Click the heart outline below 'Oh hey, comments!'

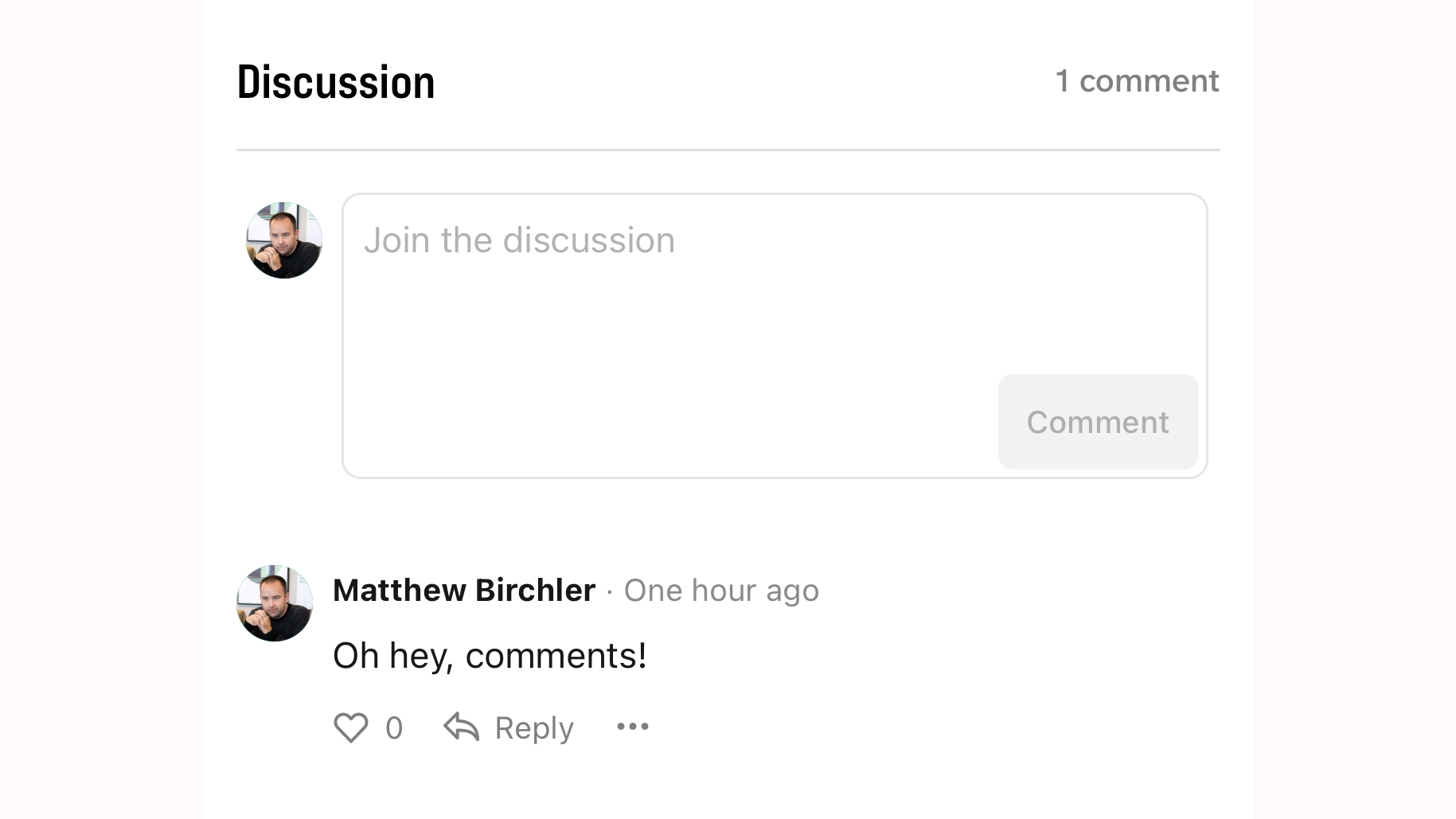pyautogui.click(x=350, y=727)
